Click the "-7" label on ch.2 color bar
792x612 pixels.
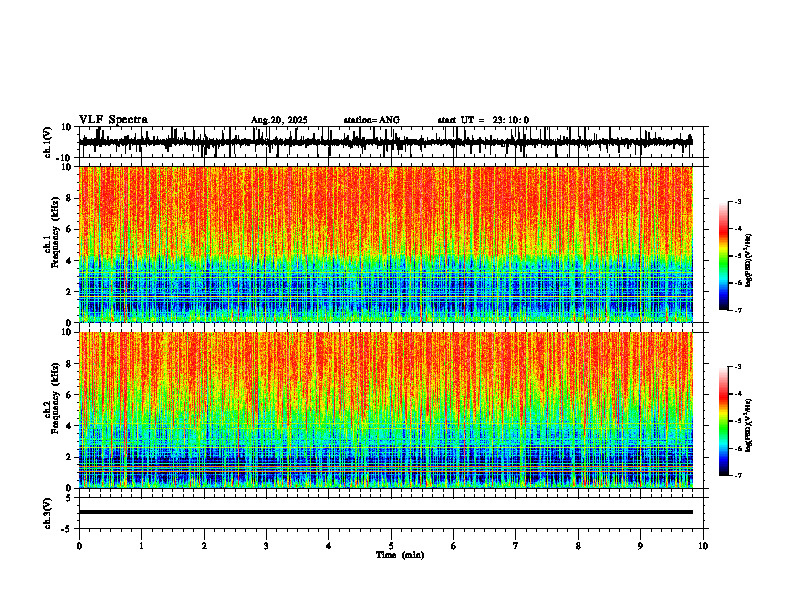click(738, 476)
